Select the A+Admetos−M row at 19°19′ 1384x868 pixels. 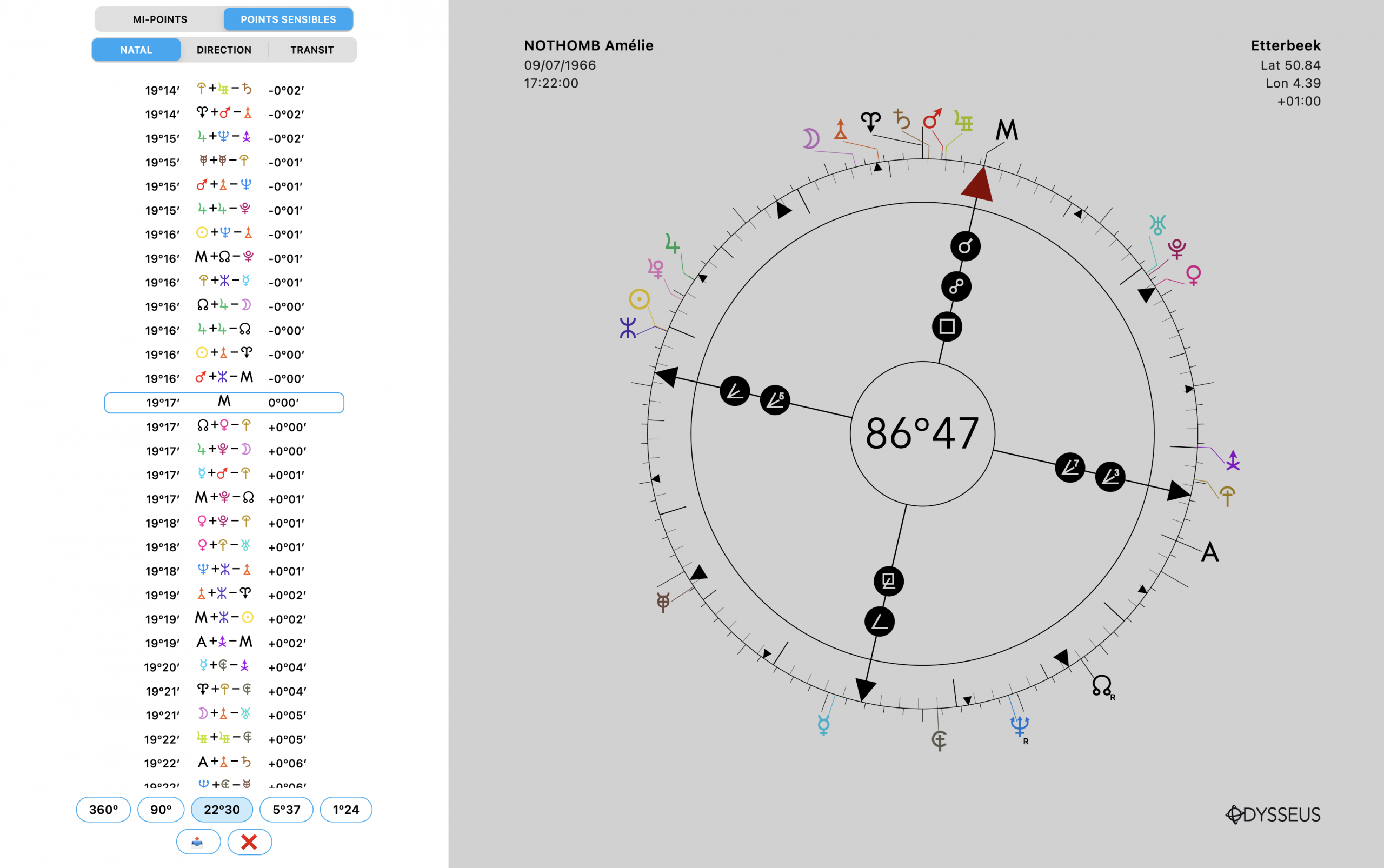224,643
